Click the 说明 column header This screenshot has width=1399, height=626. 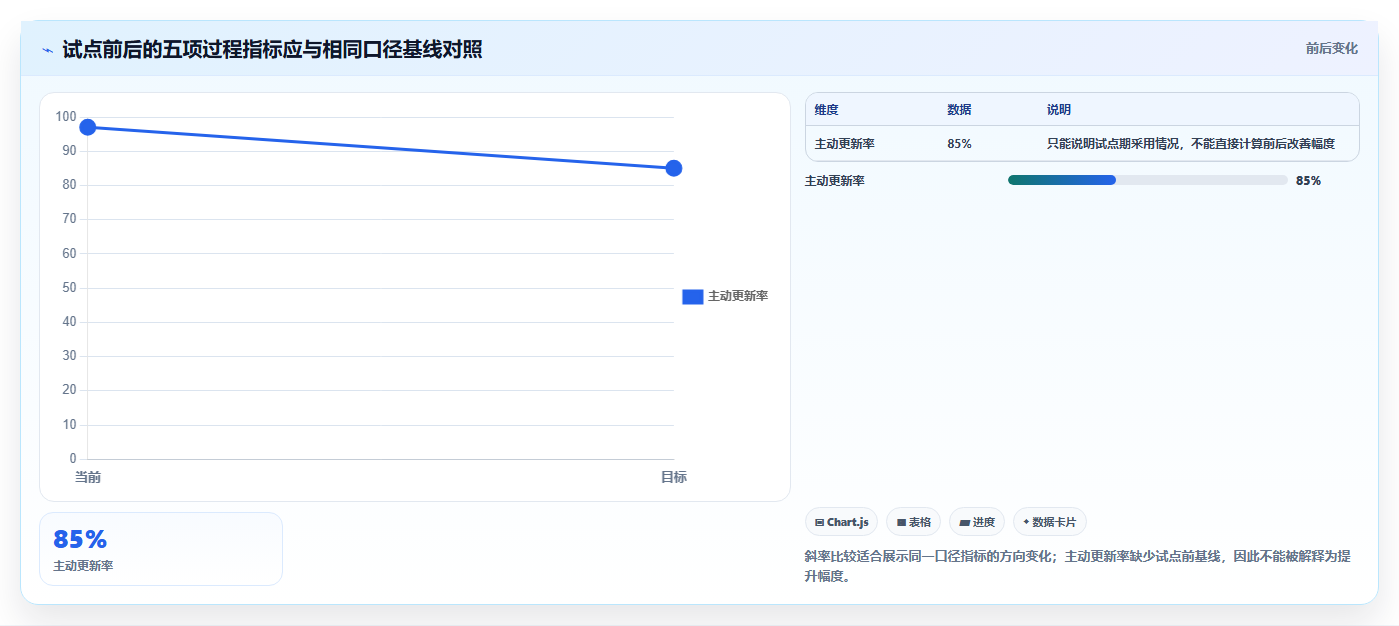click(x=1059, y=110)
